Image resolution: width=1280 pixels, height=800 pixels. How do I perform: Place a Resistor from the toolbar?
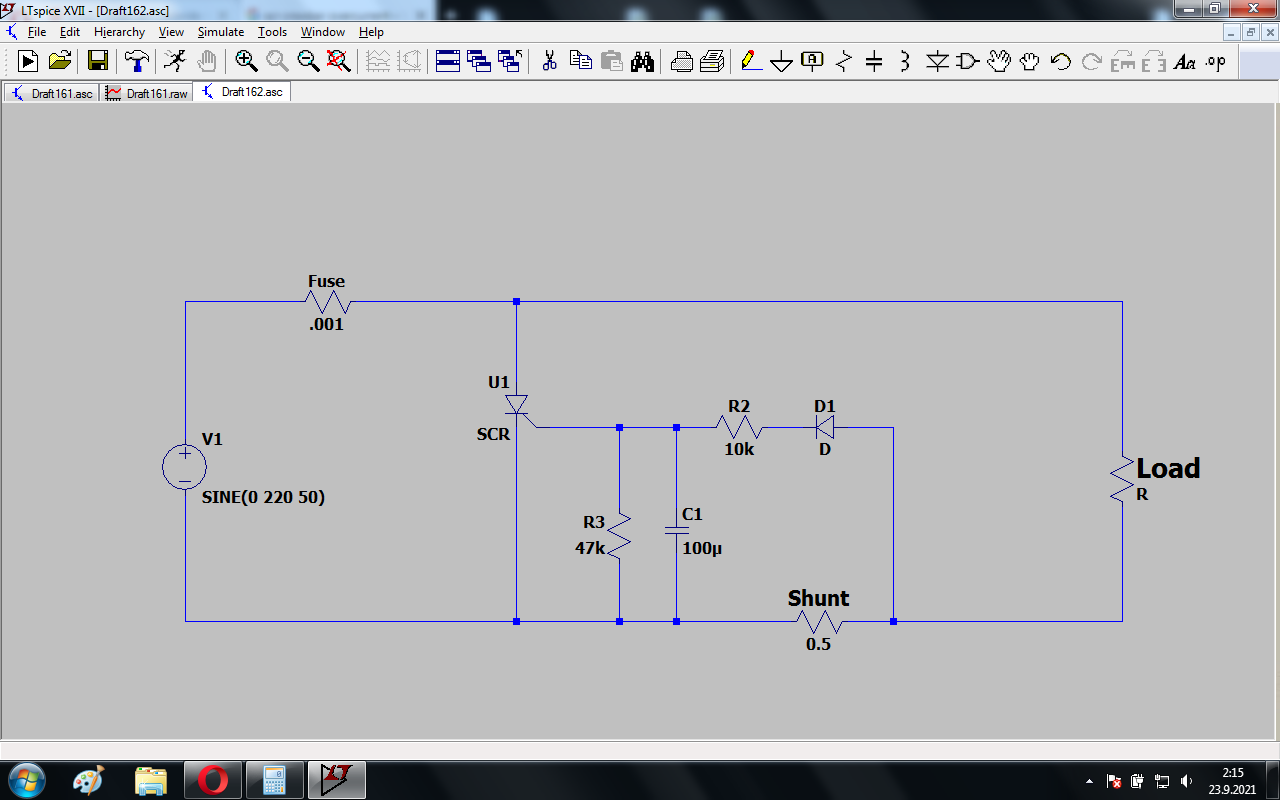coord(844,61)
